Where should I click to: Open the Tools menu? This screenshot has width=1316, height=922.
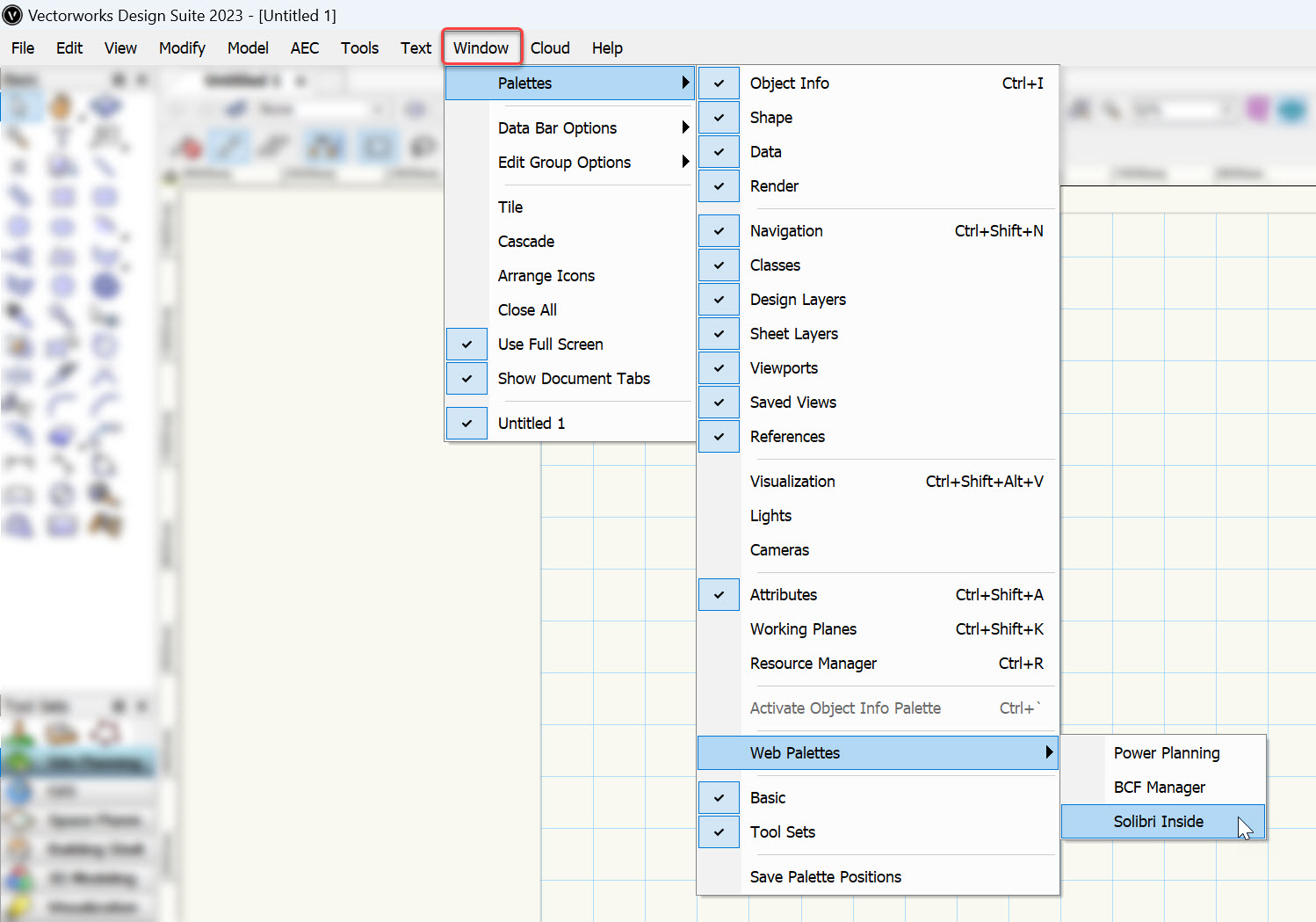pyautogui.click(x=360, y=48)
